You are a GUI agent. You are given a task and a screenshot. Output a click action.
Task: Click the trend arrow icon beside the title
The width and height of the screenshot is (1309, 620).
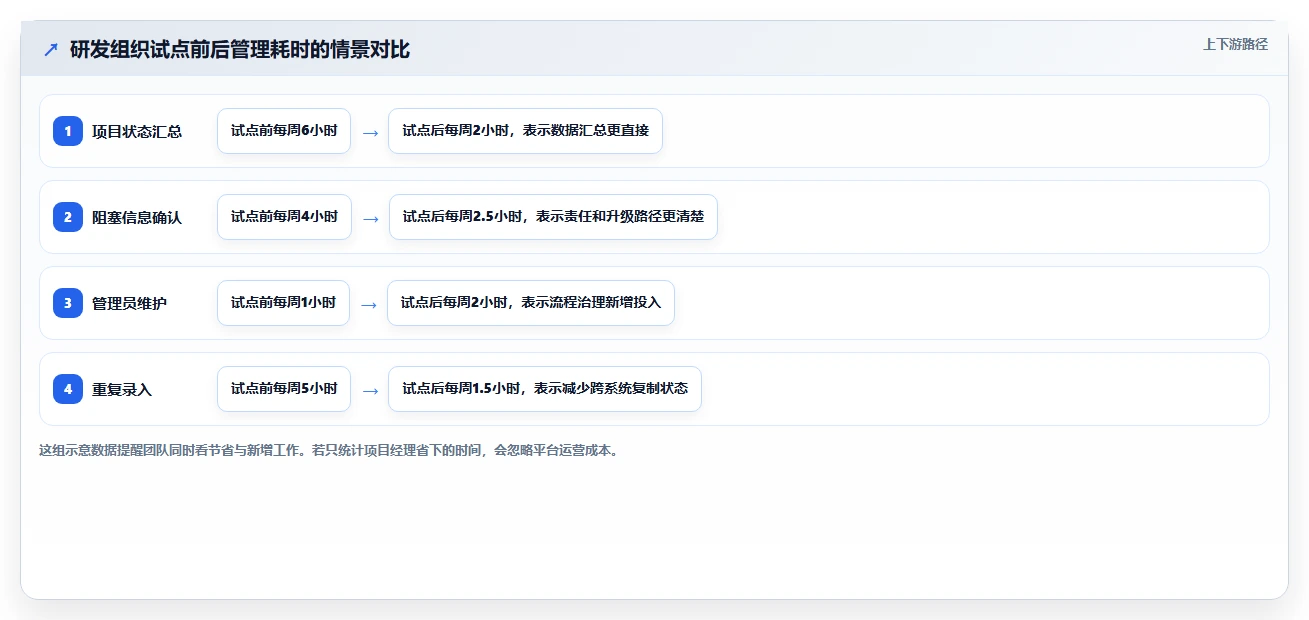(x=51, y=49)
